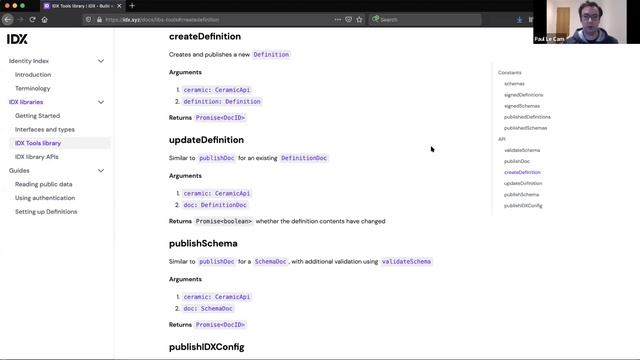Select IDX Tools library in sidebar
Image resolution: width=640 pixels, height=360 pixels.
[38, 143]
